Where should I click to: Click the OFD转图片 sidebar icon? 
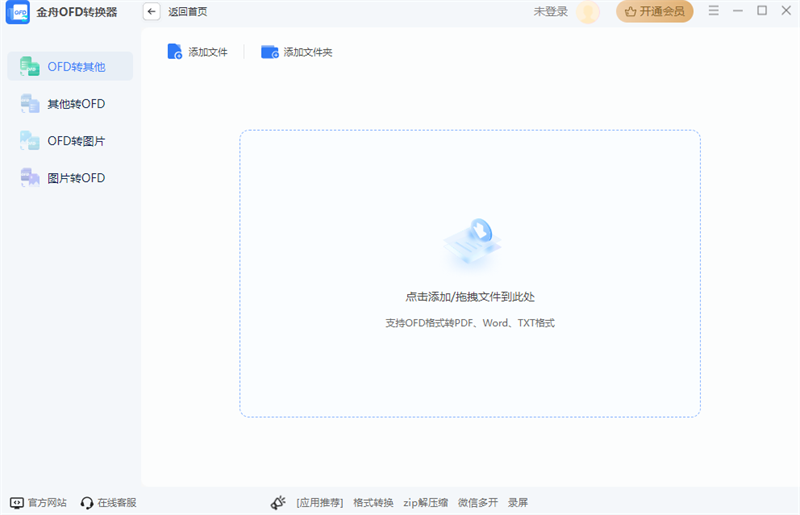point(30,141)
